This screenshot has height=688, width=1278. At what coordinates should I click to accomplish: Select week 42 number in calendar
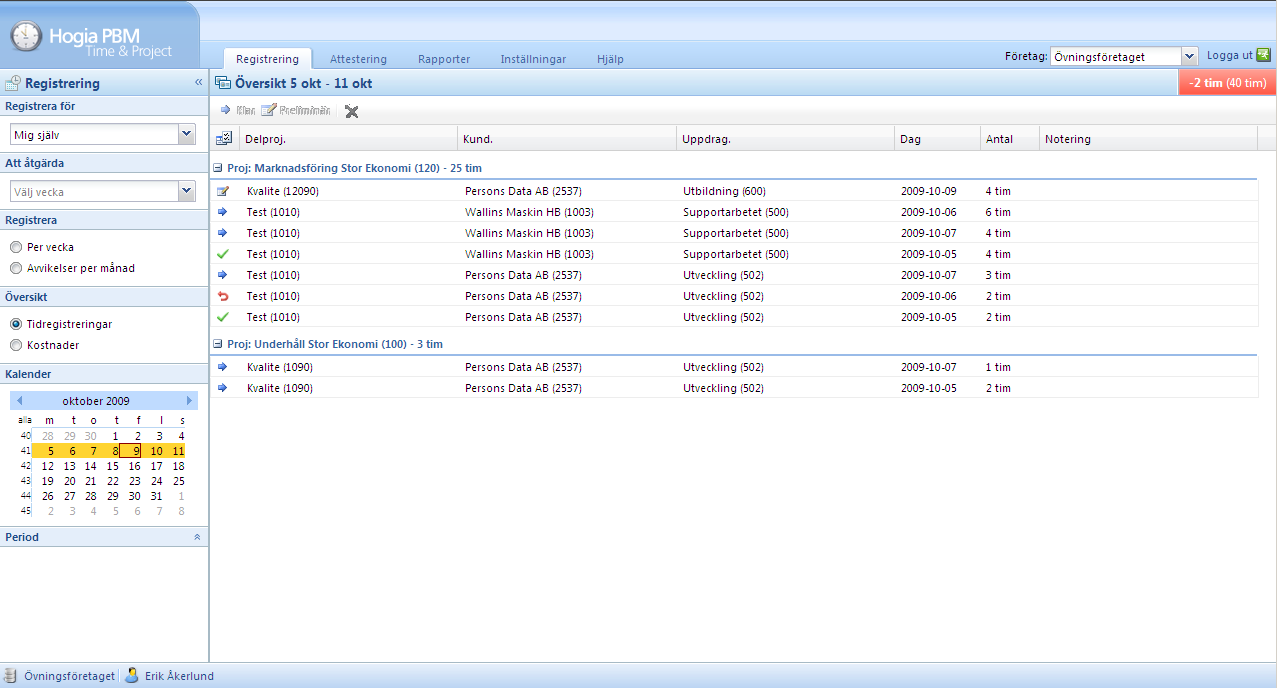[x=25, y=466]
